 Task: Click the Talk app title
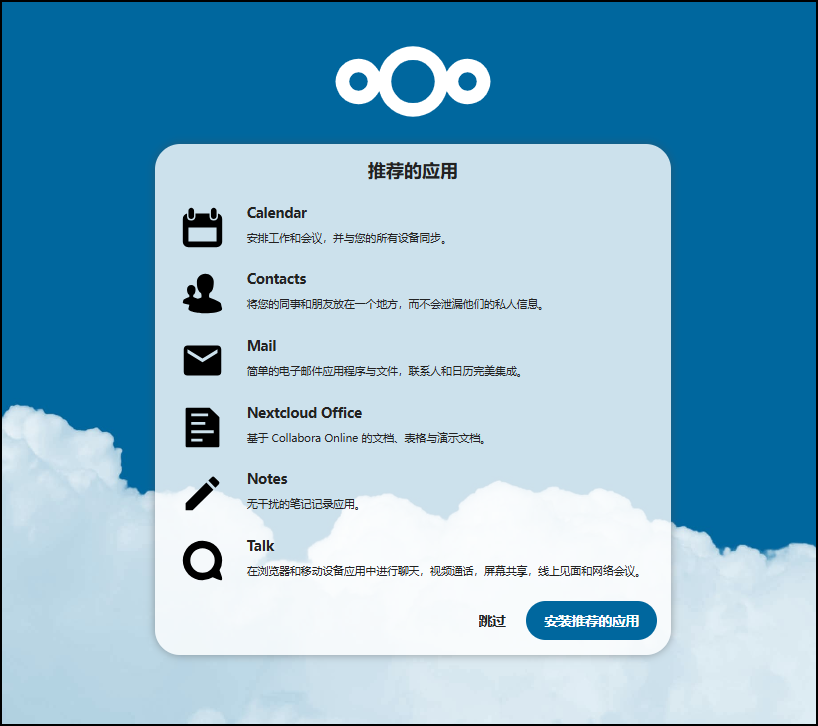(260, 546)
